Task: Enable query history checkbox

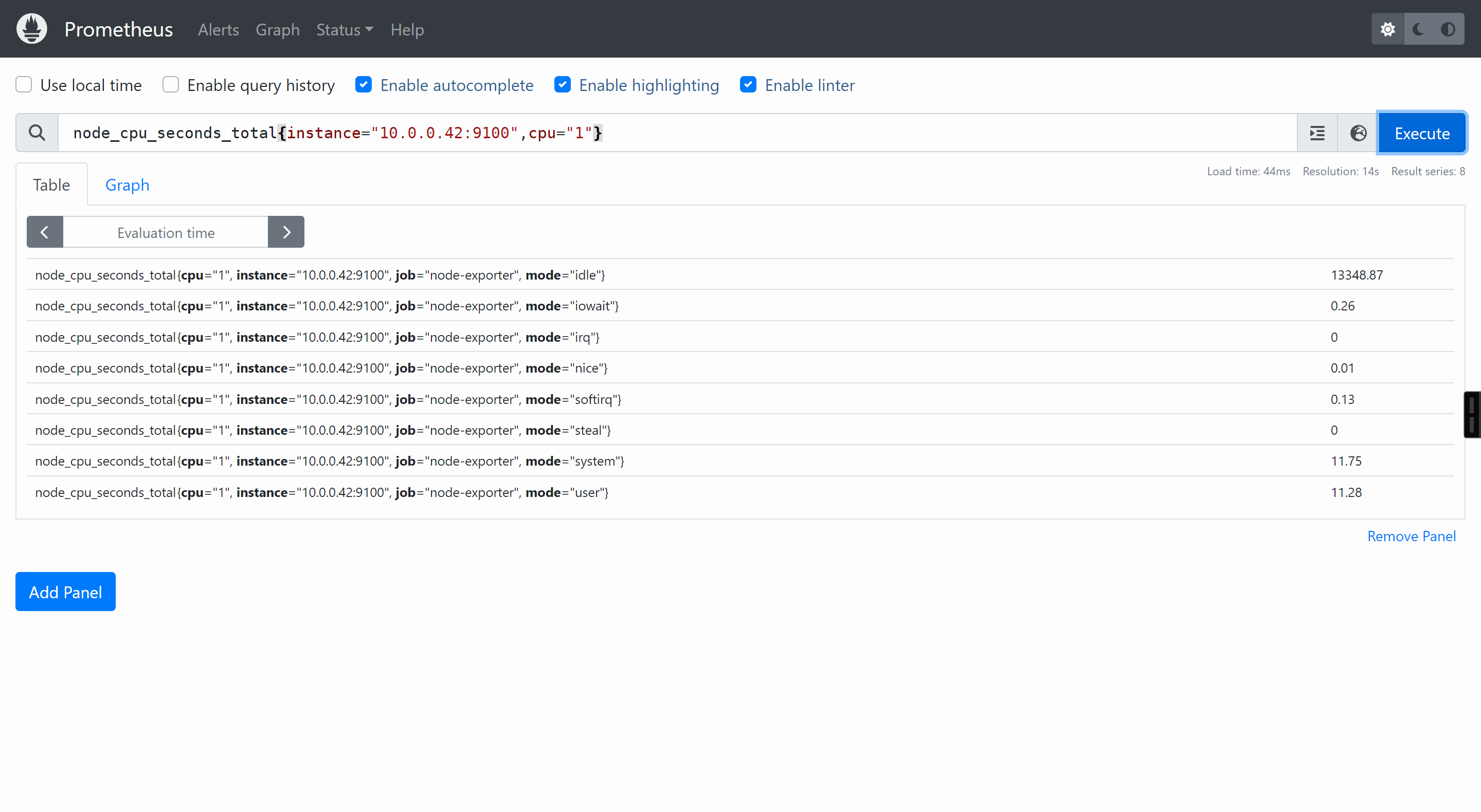Action: (170, 84)
